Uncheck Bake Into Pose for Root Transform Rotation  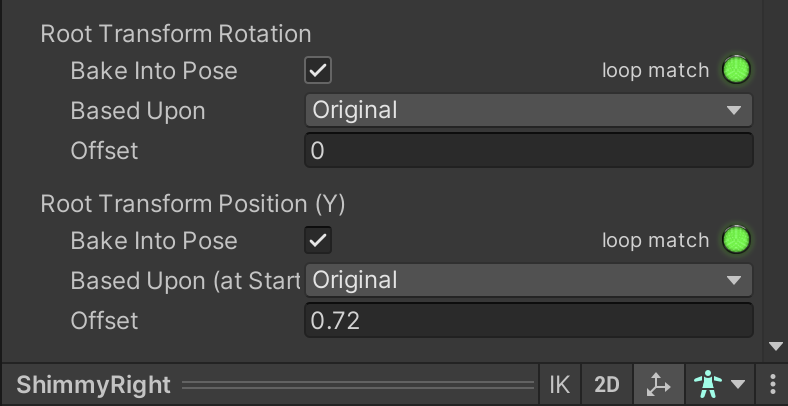point(318,71)
